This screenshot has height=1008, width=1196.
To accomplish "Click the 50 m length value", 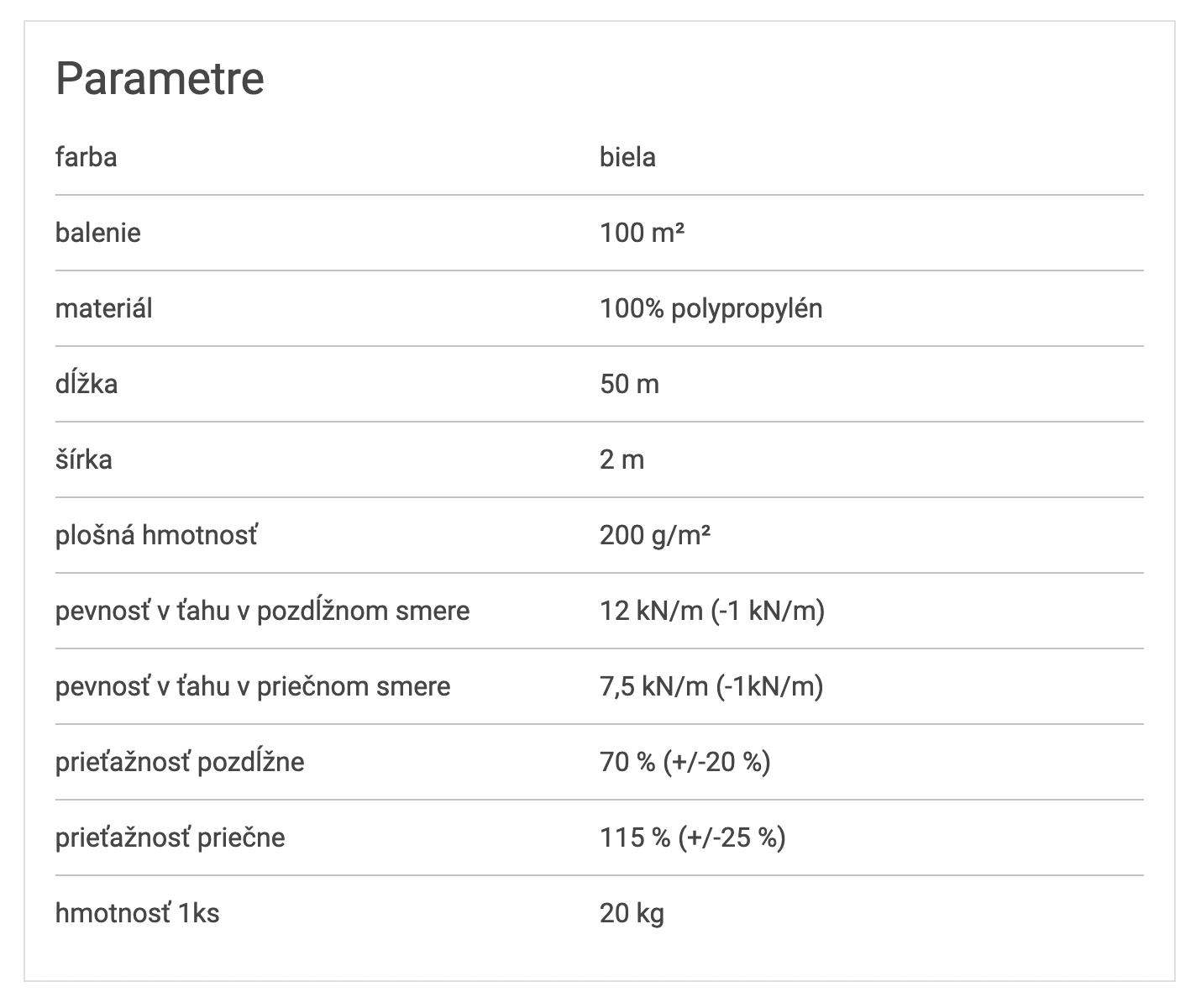I will point(629,384).
